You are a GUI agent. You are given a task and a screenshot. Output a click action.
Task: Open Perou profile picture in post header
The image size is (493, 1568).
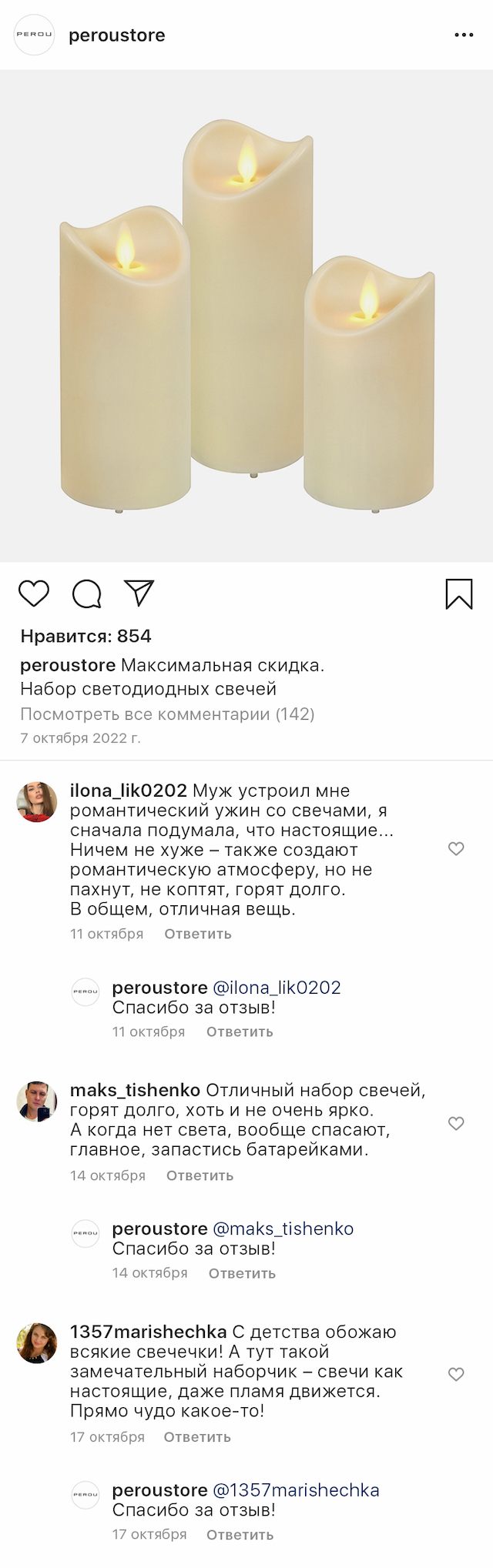(x=35, y=35)
